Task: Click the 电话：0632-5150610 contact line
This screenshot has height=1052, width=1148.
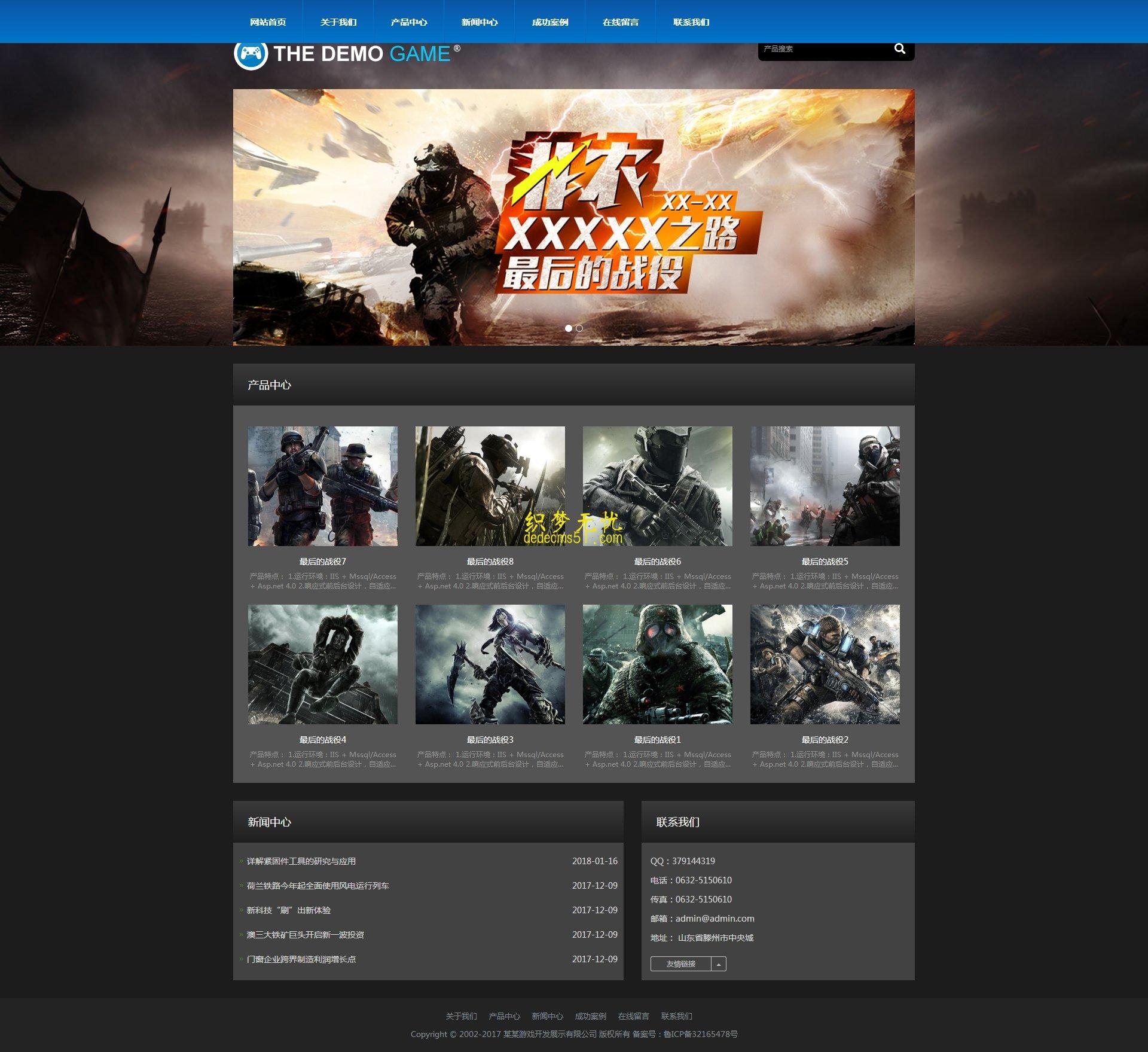Action: point(691,880)
